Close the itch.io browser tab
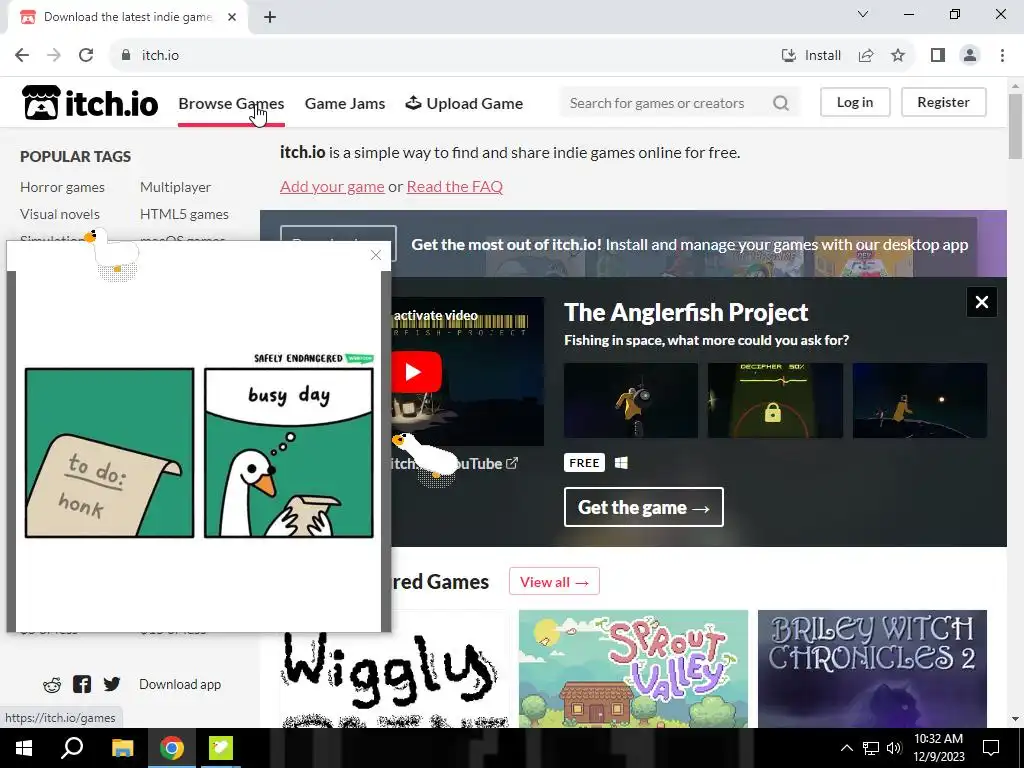 pos(232,17)
